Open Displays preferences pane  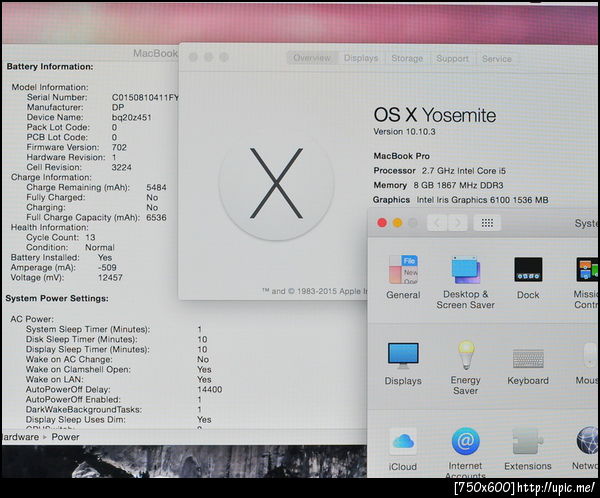[403, 364]
